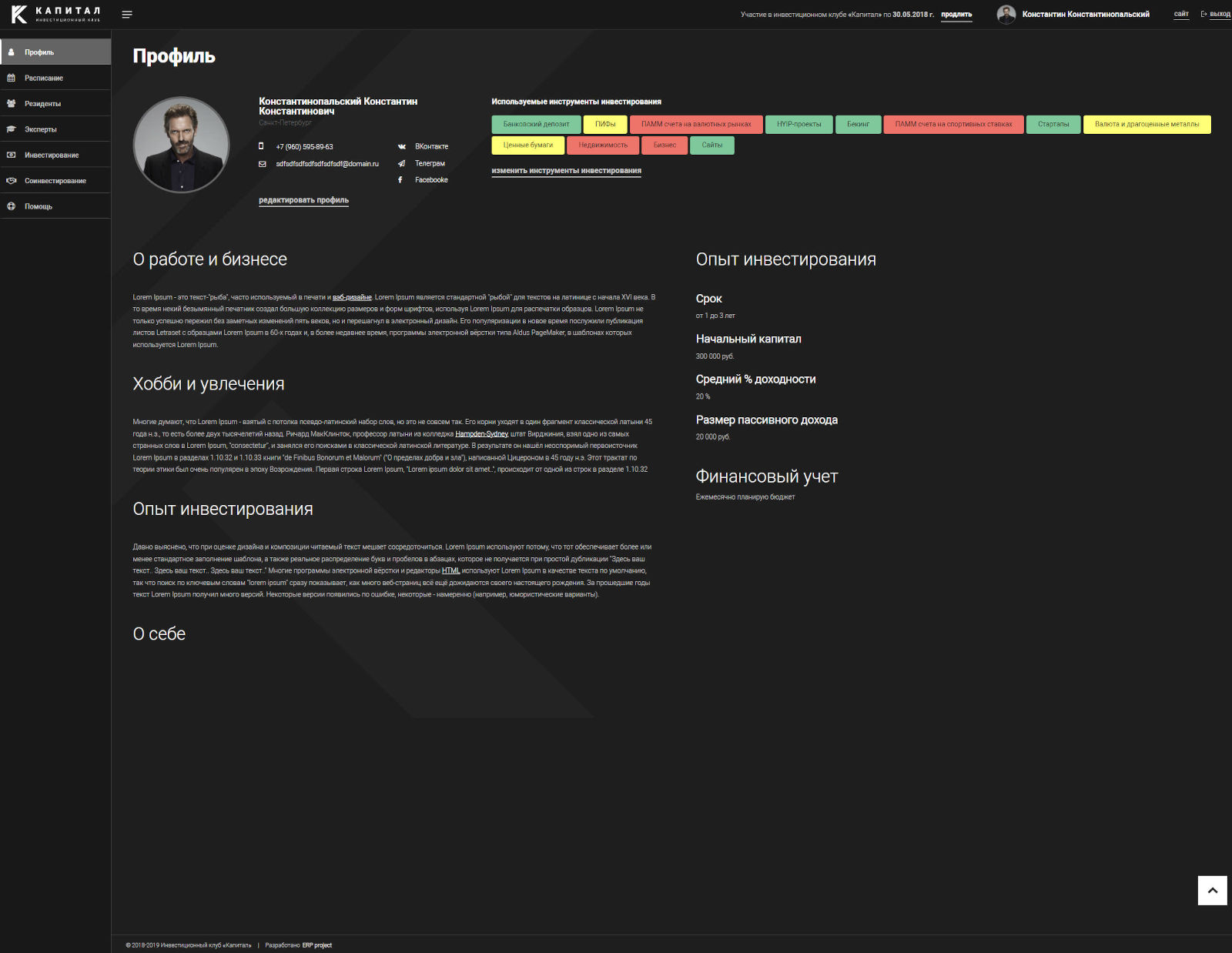Click the large profile photo
1232x953 pixels.
[182, 144]
